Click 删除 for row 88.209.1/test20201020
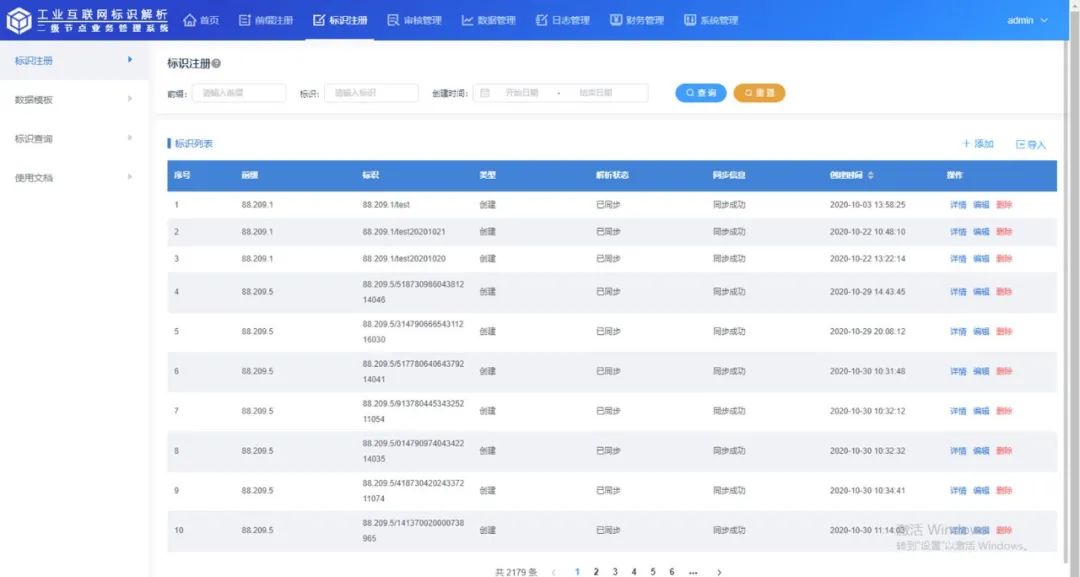The height and width of the screenshot is (577, 1080). 1004,259
